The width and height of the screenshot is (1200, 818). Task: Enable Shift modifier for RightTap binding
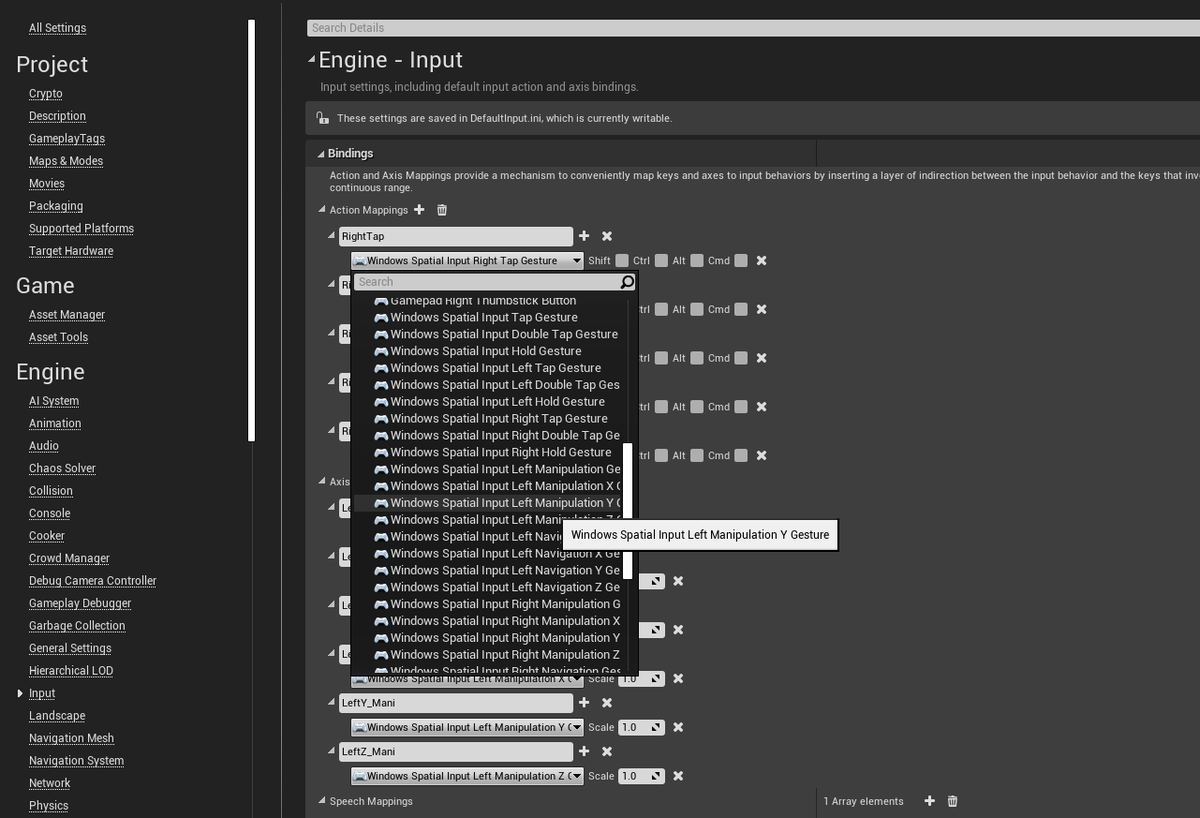(622, 261)
